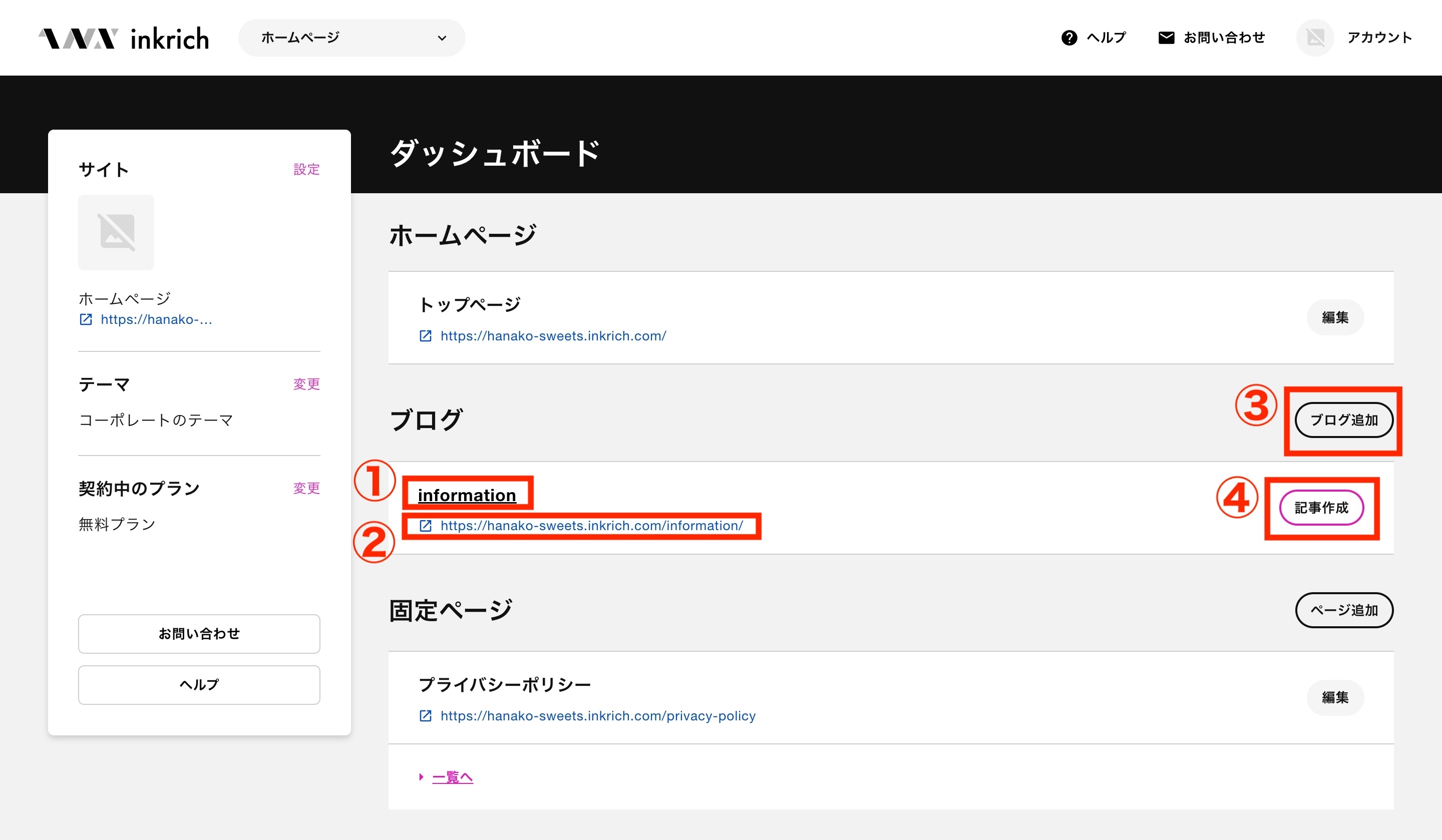The height and width of the screenshot is (840, 1442).
Task: Click the ホームページ label under site thumbnail
Action: [x=125, y=299]
